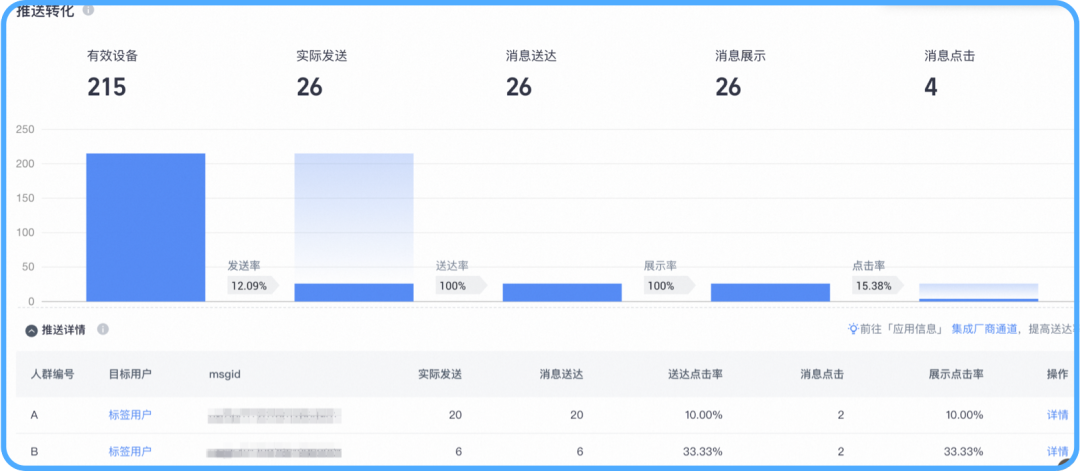Click the 推送详情 section title
Image resolution: width=1080 pixels, height=471 pixels.
[x=64, y=330]
